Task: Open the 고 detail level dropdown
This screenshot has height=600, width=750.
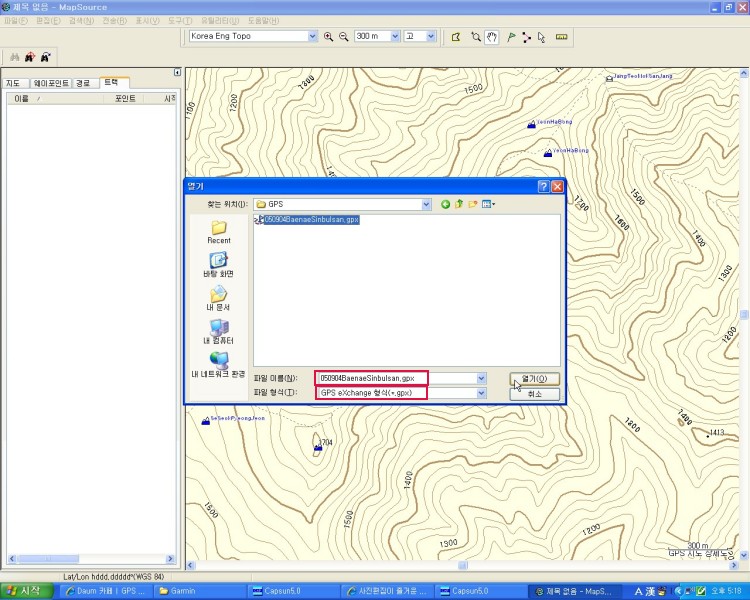Action: pos(431,36)
